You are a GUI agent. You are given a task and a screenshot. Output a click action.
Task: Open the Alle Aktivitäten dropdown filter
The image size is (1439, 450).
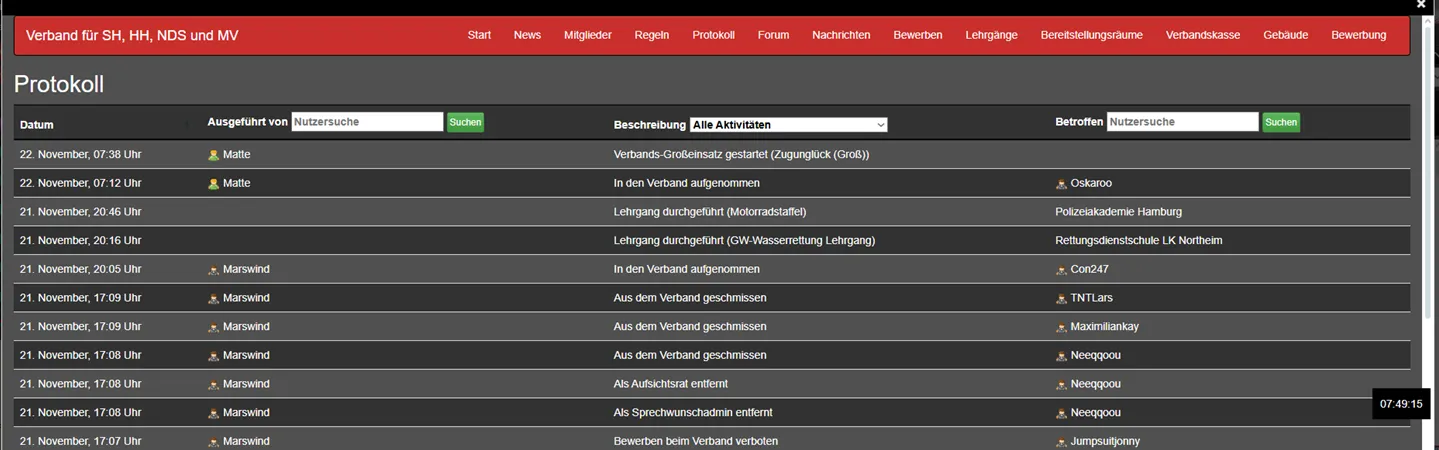pos(788,125)
